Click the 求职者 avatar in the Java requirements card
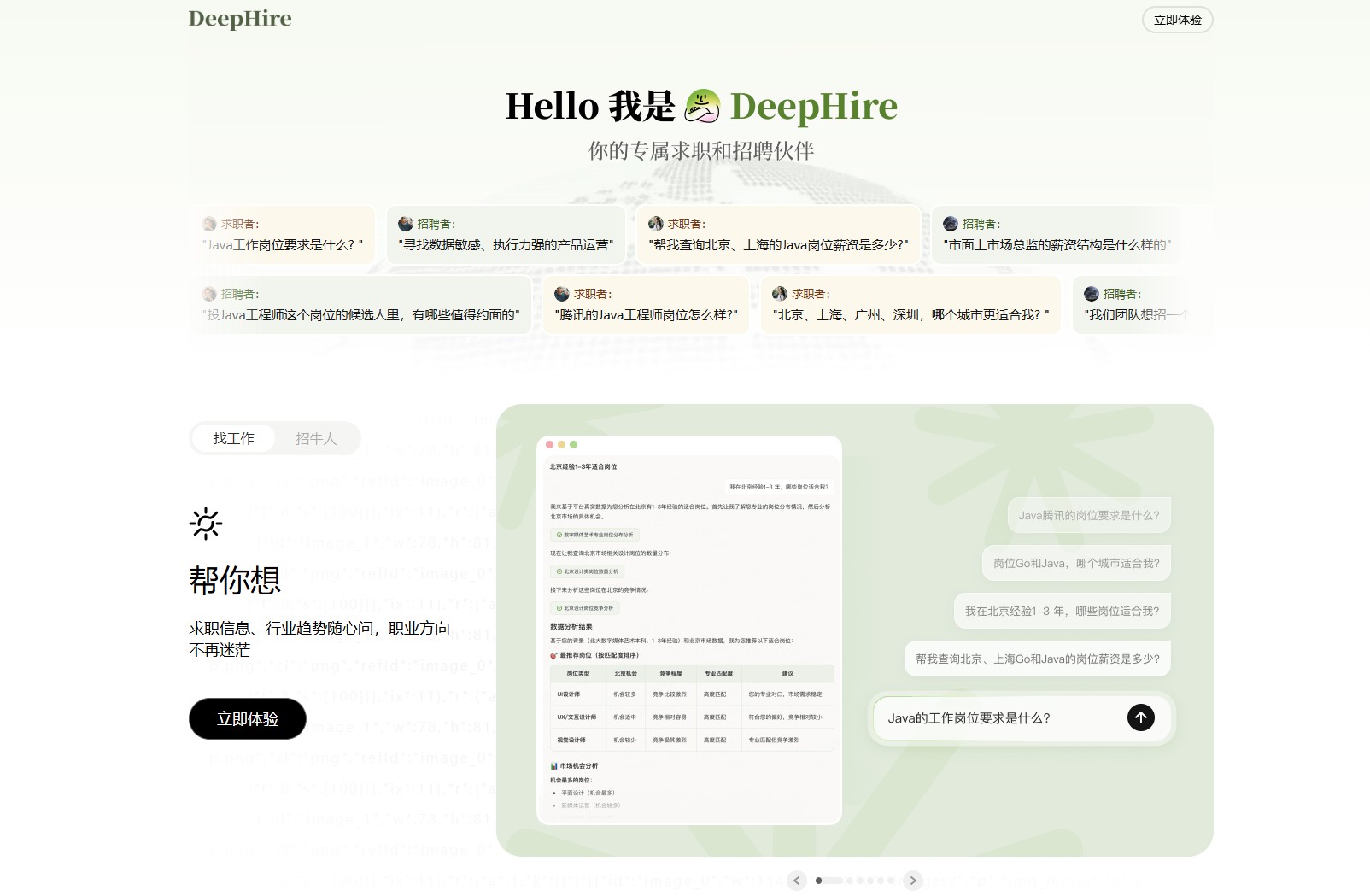Viewport: 1370px width, 896px height. click(x=208, y=223)
